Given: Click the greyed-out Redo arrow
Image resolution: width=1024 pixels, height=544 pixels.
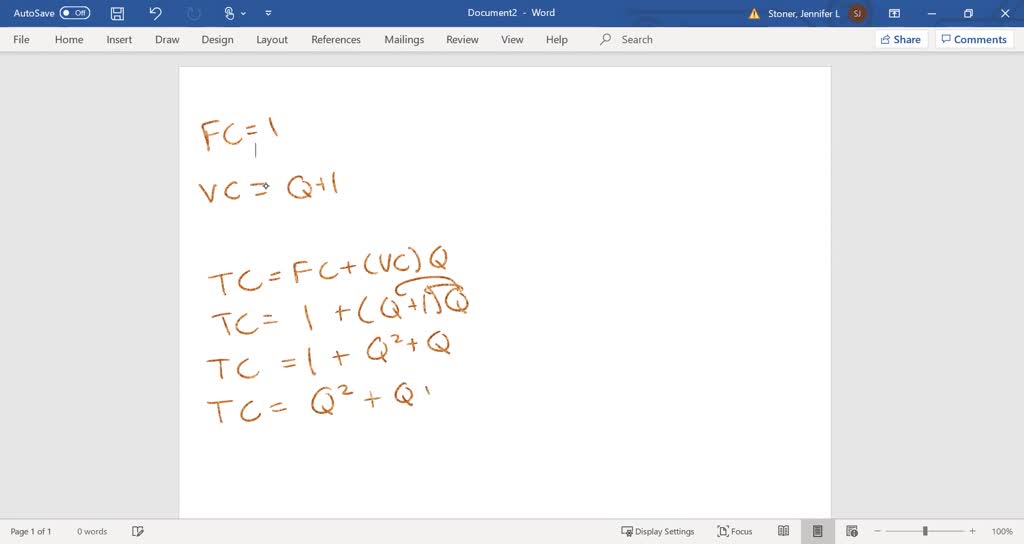Looking at the screenshot, I should coord(193,13).
